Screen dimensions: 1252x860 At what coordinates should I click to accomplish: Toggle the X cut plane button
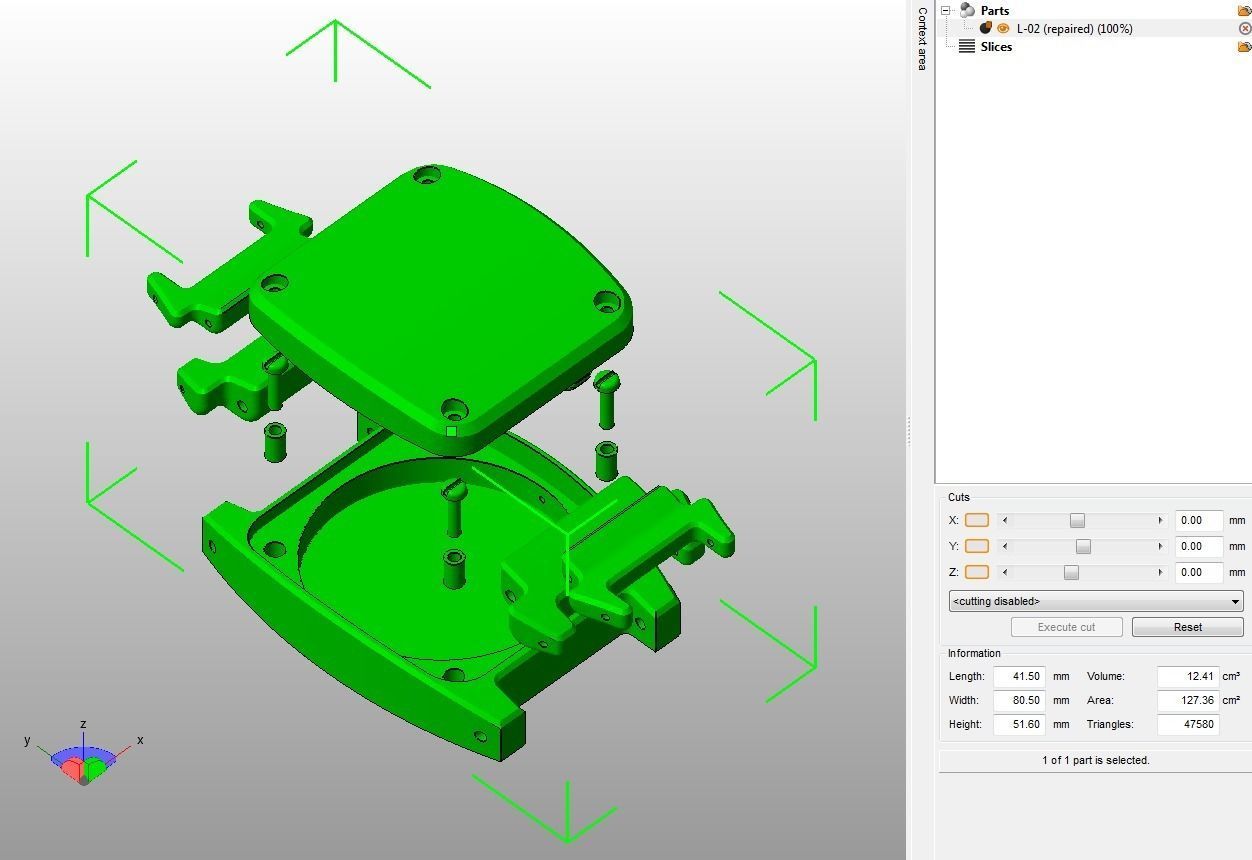(x=977, y=520)
